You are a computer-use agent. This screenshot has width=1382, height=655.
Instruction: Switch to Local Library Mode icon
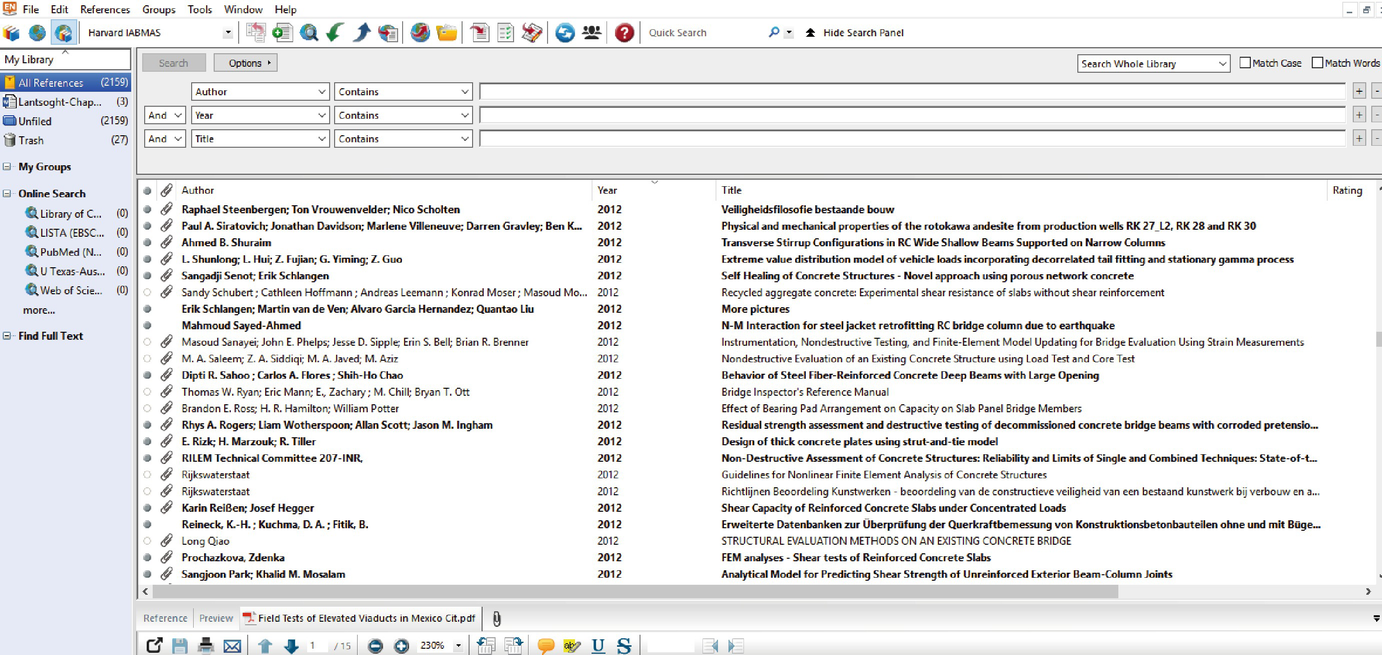(x=12, y=33)
